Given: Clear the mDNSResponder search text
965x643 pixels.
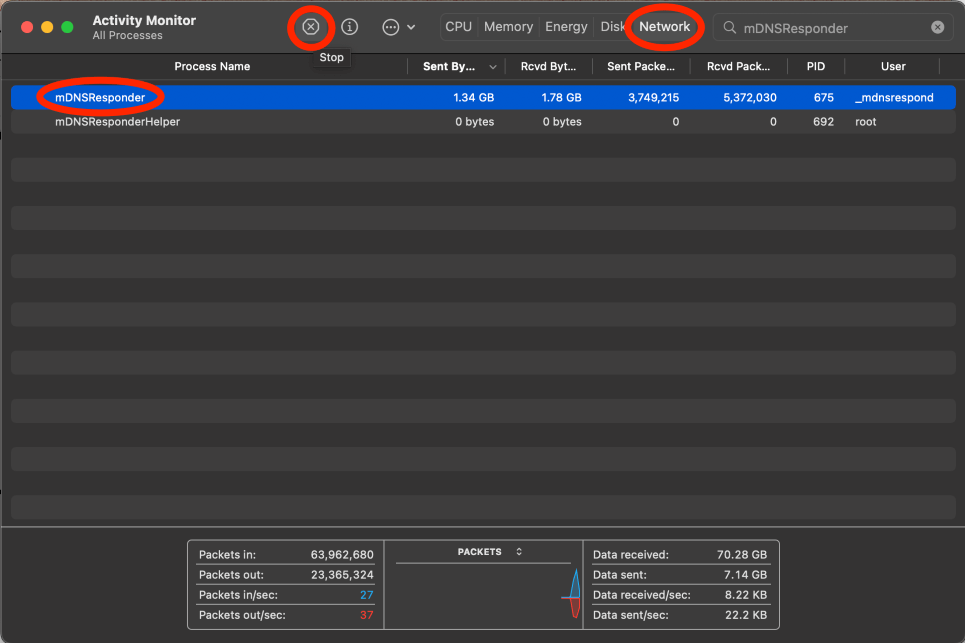Looking at the screenshot, I should (937, 28).
